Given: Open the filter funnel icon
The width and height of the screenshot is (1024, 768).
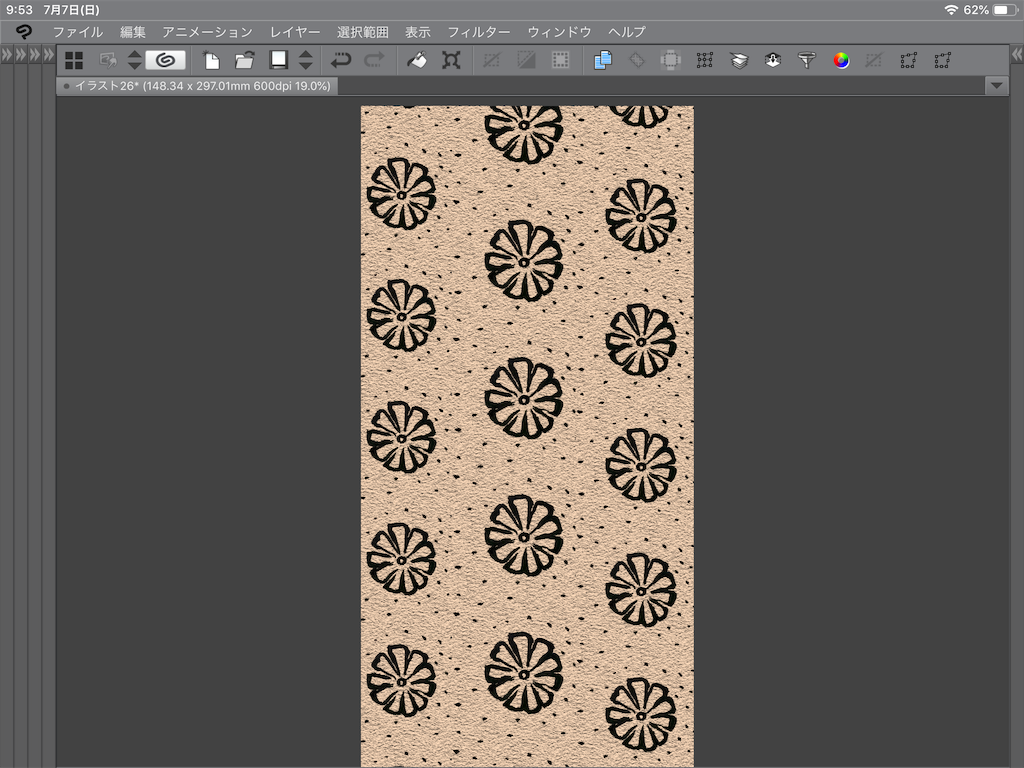Looking at the screenshot, I should (806, 60).
